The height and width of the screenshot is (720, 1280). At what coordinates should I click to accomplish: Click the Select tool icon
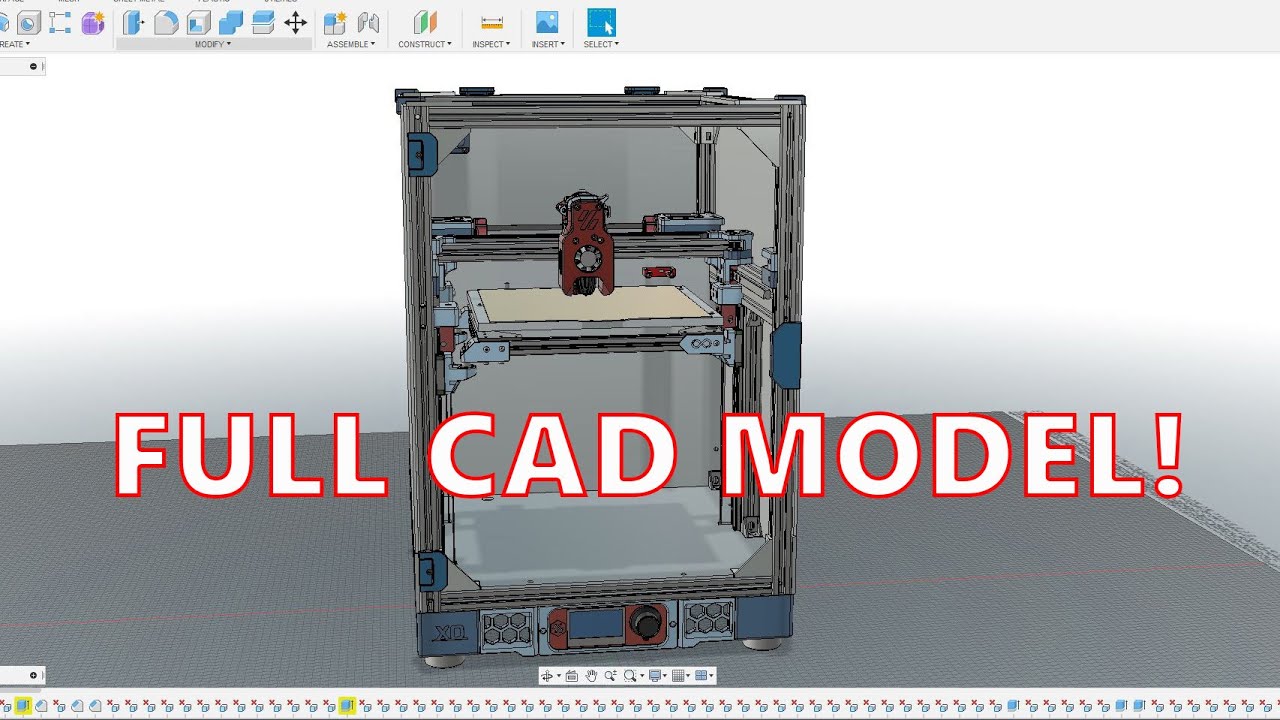(601, 22)
